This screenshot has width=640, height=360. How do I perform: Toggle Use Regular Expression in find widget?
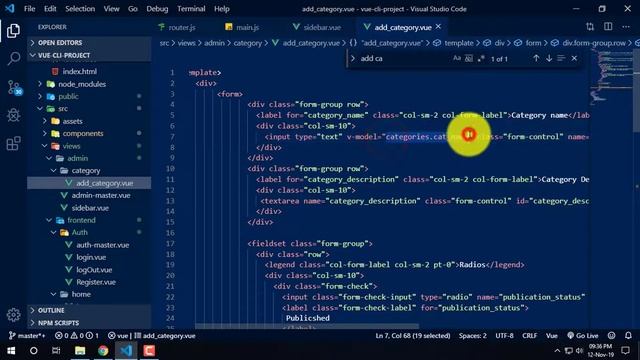pyautogui.click(x=481, y=58)
